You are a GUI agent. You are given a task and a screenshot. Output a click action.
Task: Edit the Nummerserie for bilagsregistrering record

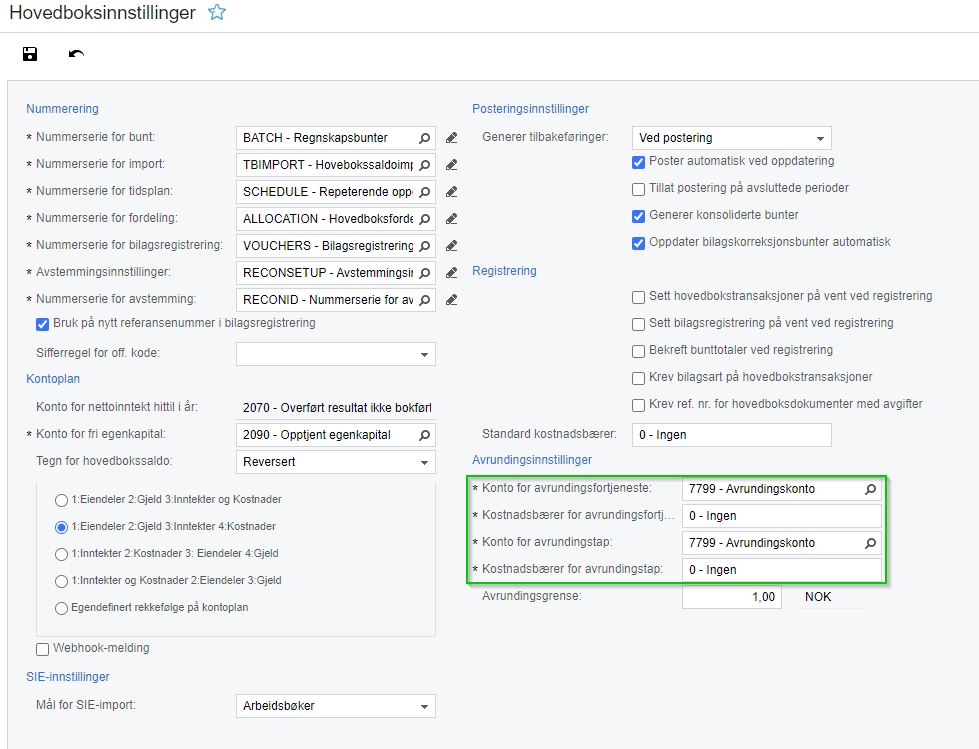point(451,246)
